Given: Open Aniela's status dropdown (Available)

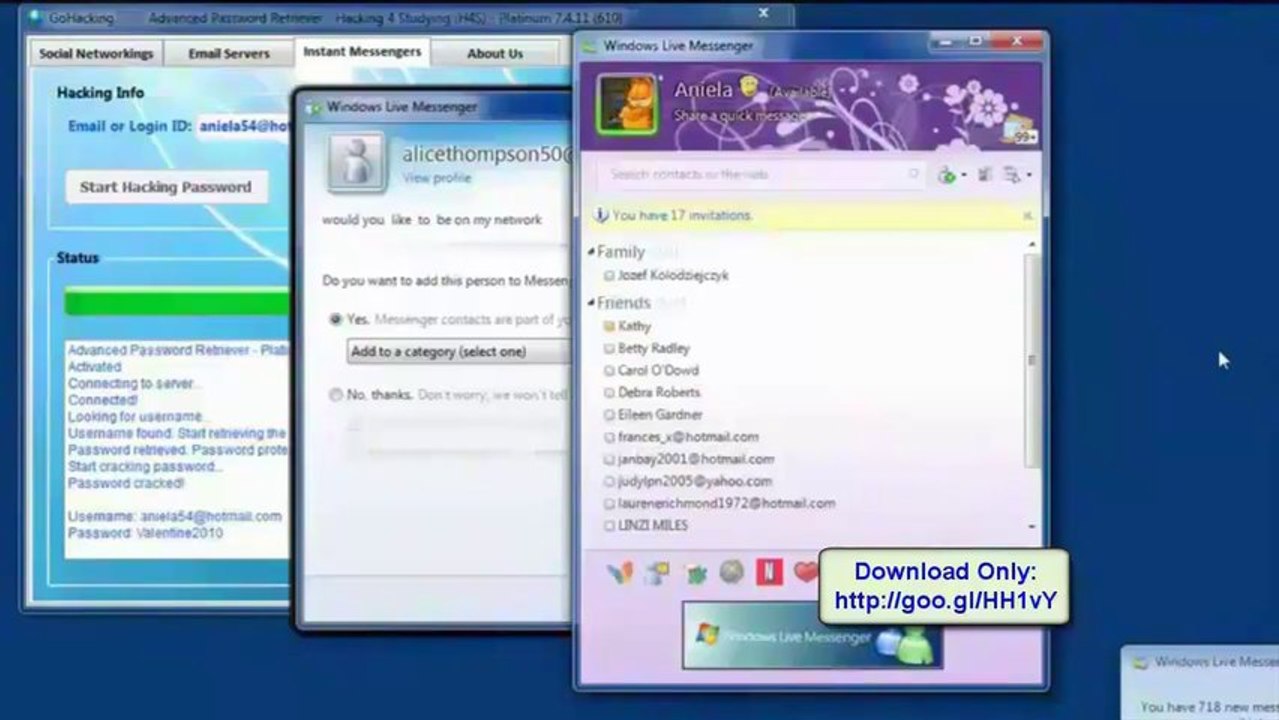Looking at the screenshot, I should (x=798, y=92).
